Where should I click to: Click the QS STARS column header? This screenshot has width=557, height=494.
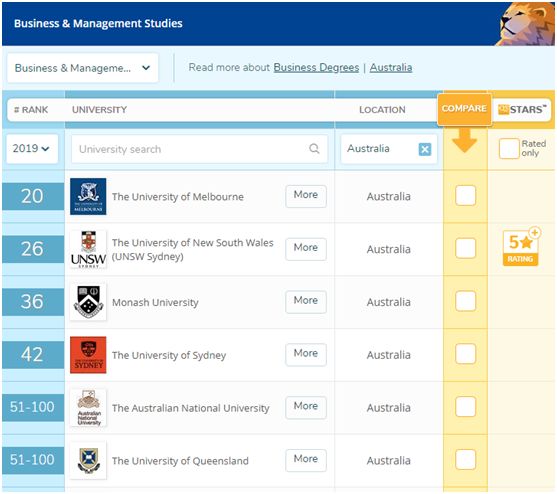(x=521, y=110)
